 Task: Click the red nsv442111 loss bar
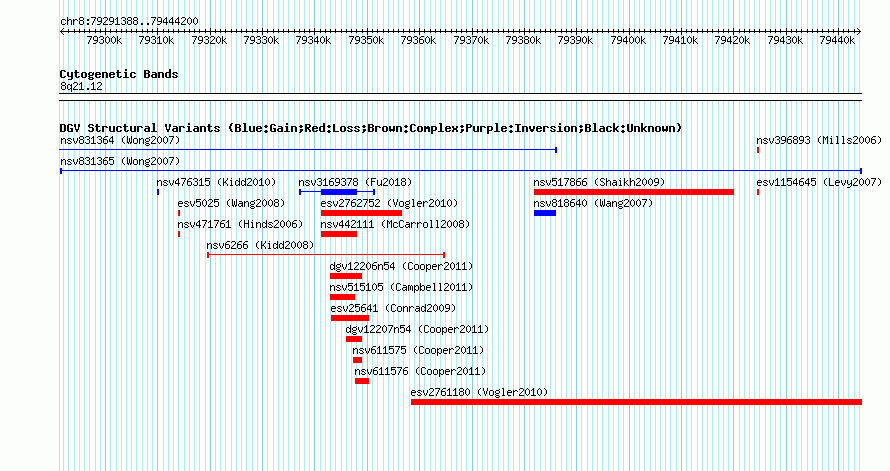tap(339, 234)
